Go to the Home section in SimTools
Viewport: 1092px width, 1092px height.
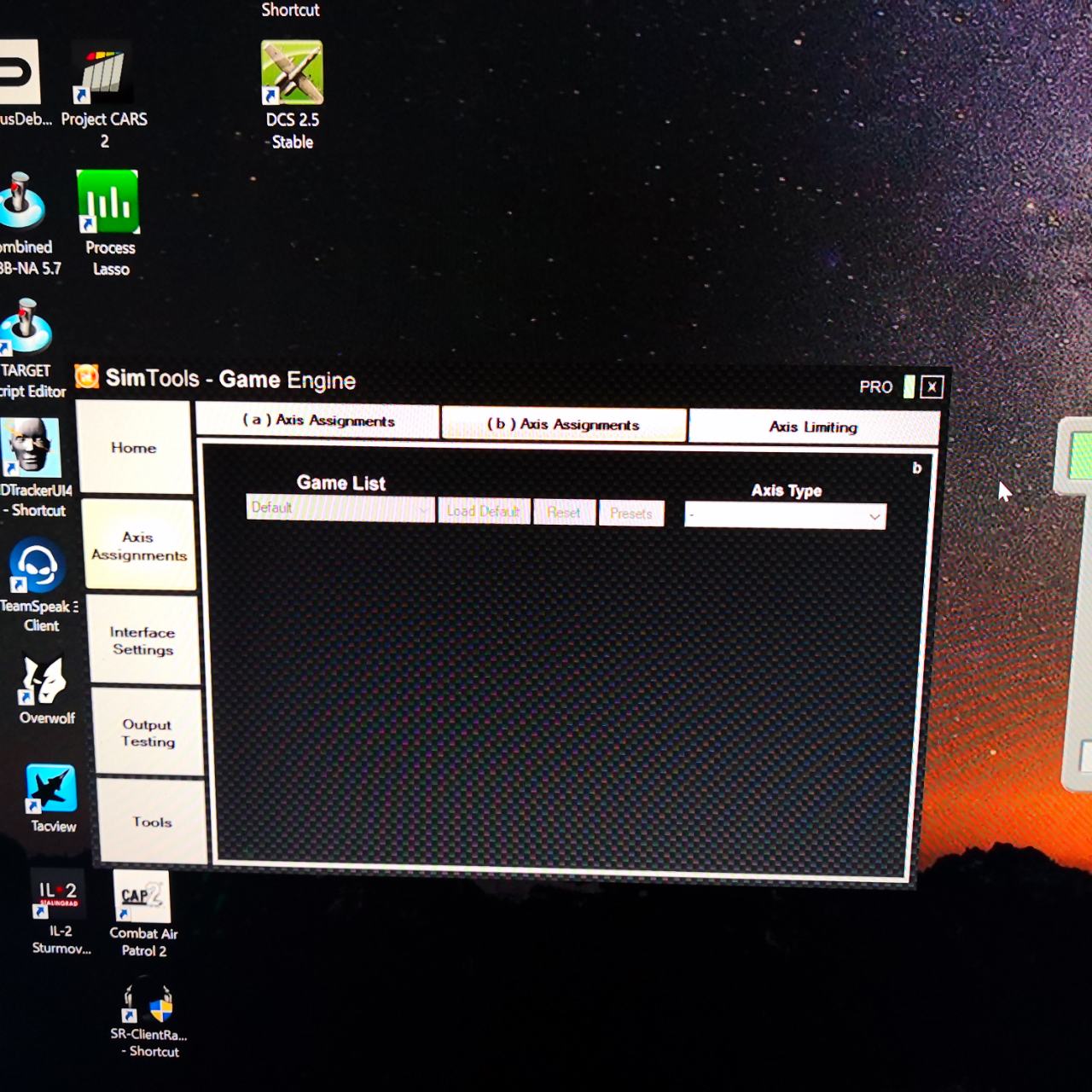point(134,447)
